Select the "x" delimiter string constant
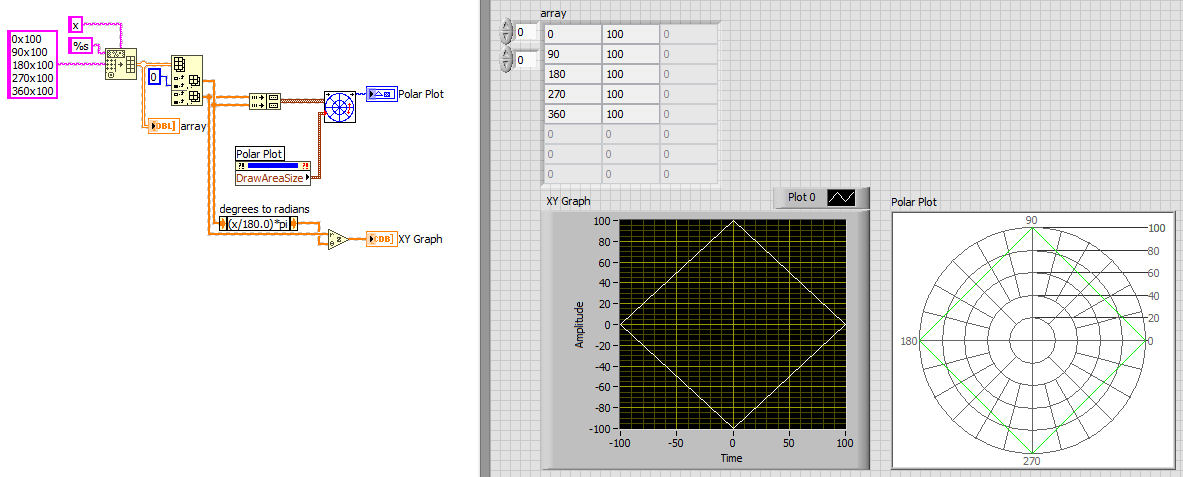1183x477 pixels. (75, 24)
